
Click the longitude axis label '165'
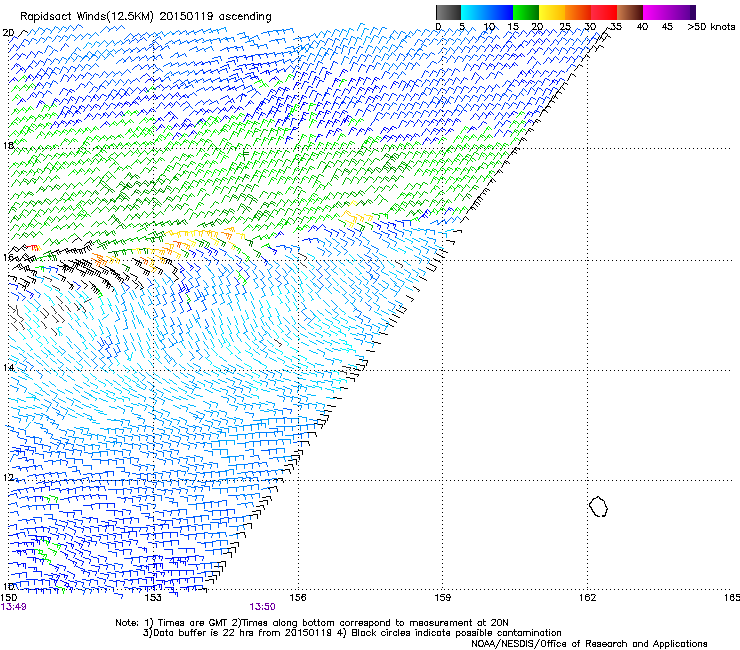[732, 598]
